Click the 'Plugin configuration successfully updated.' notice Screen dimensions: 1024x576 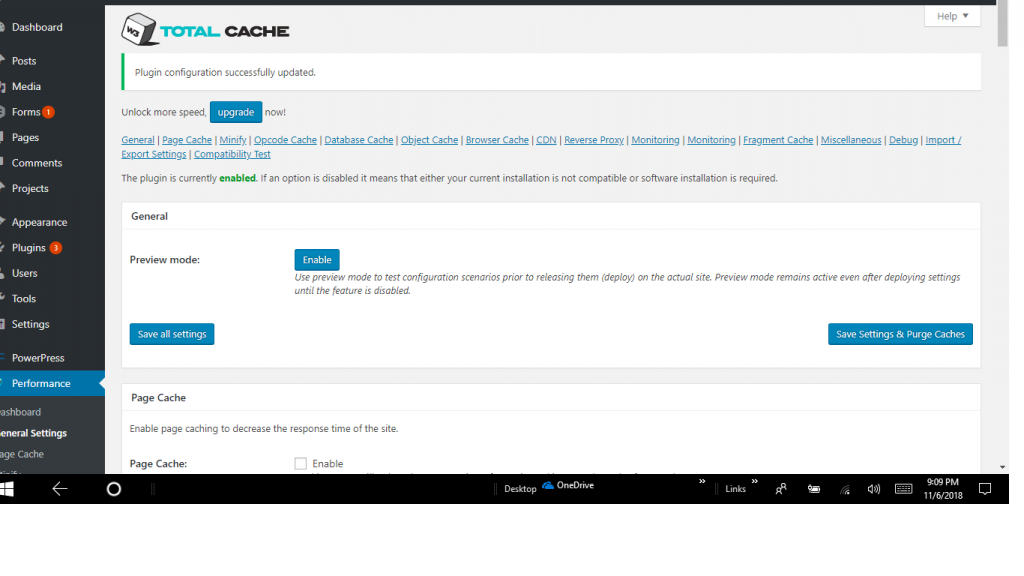point(551,72)
